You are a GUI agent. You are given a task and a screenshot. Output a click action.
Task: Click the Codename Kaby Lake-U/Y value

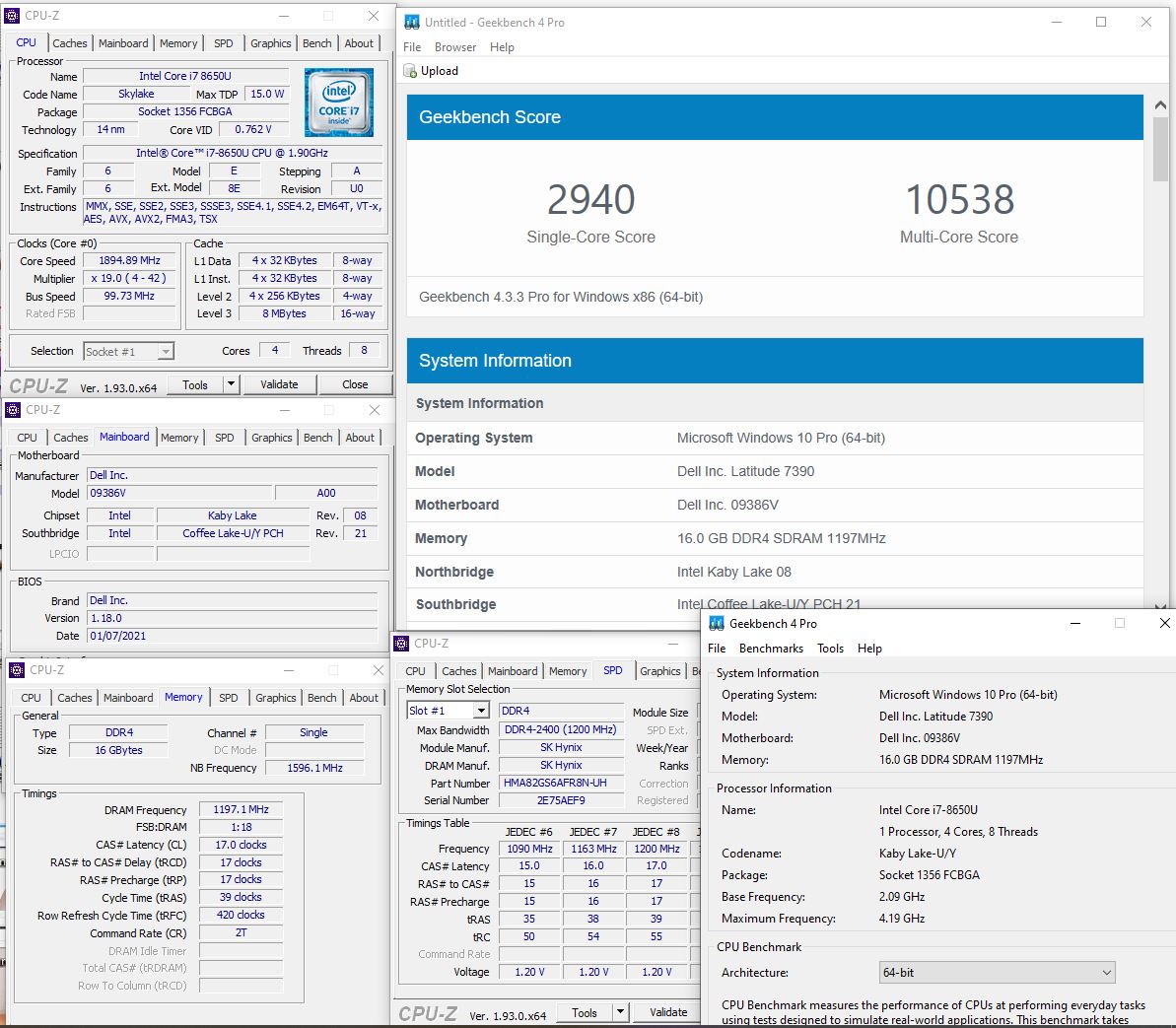tap(918, 854)
